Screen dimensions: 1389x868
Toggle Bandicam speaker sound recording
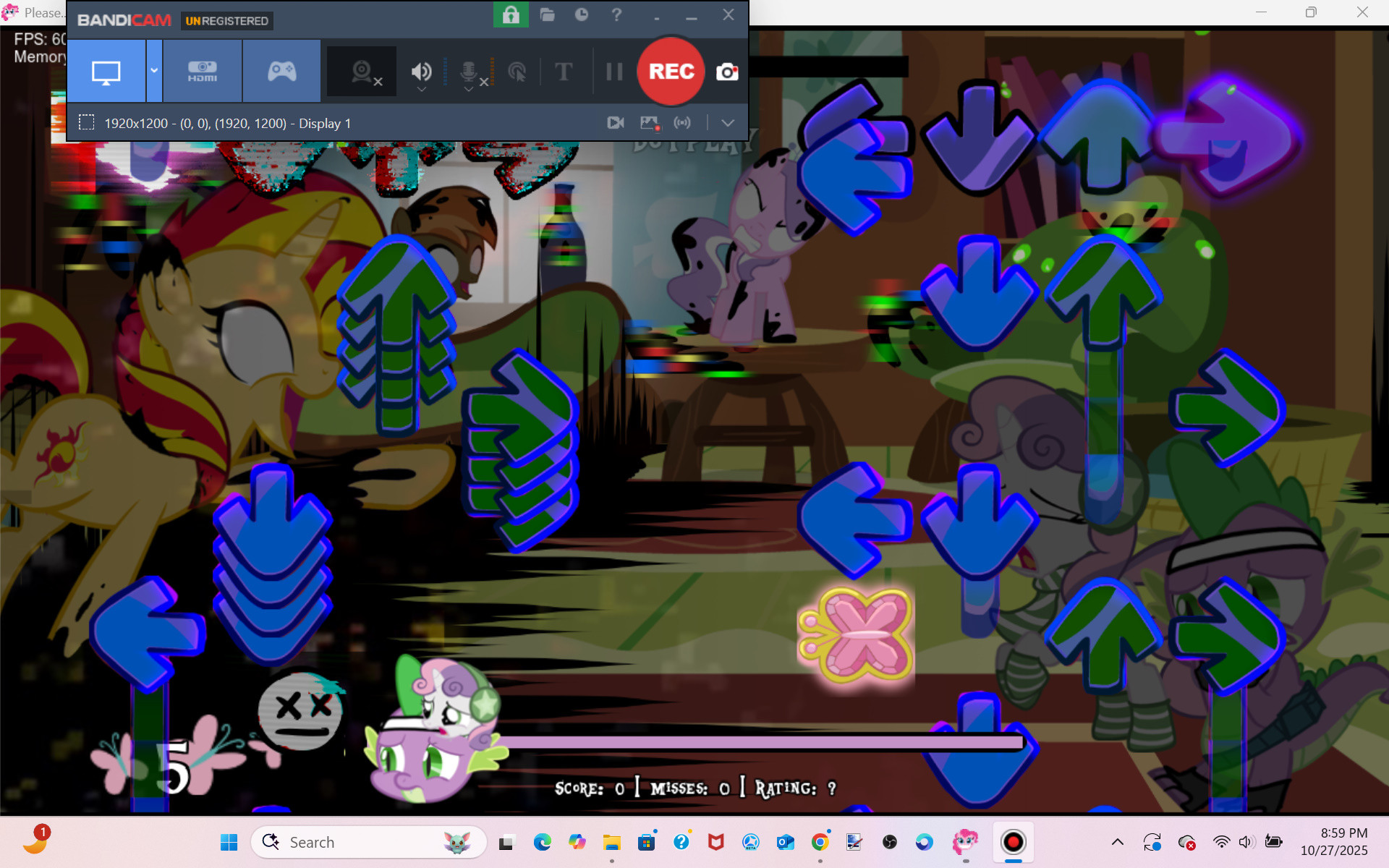(x=421, y=71)
